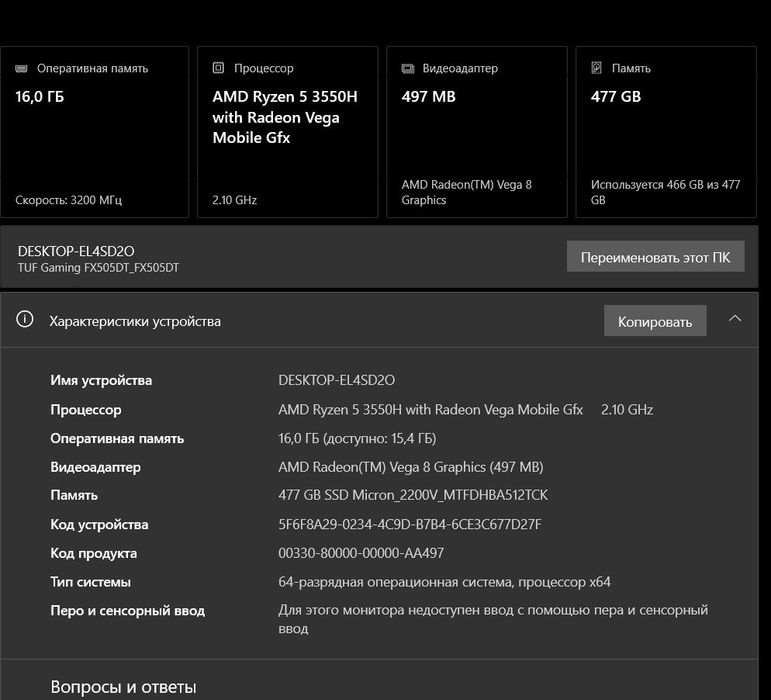The height and width of the screenshot is (700, 771).
Task: Click the processor card title AMD Ryzen 5 3550H
Action: click(285, 117)
